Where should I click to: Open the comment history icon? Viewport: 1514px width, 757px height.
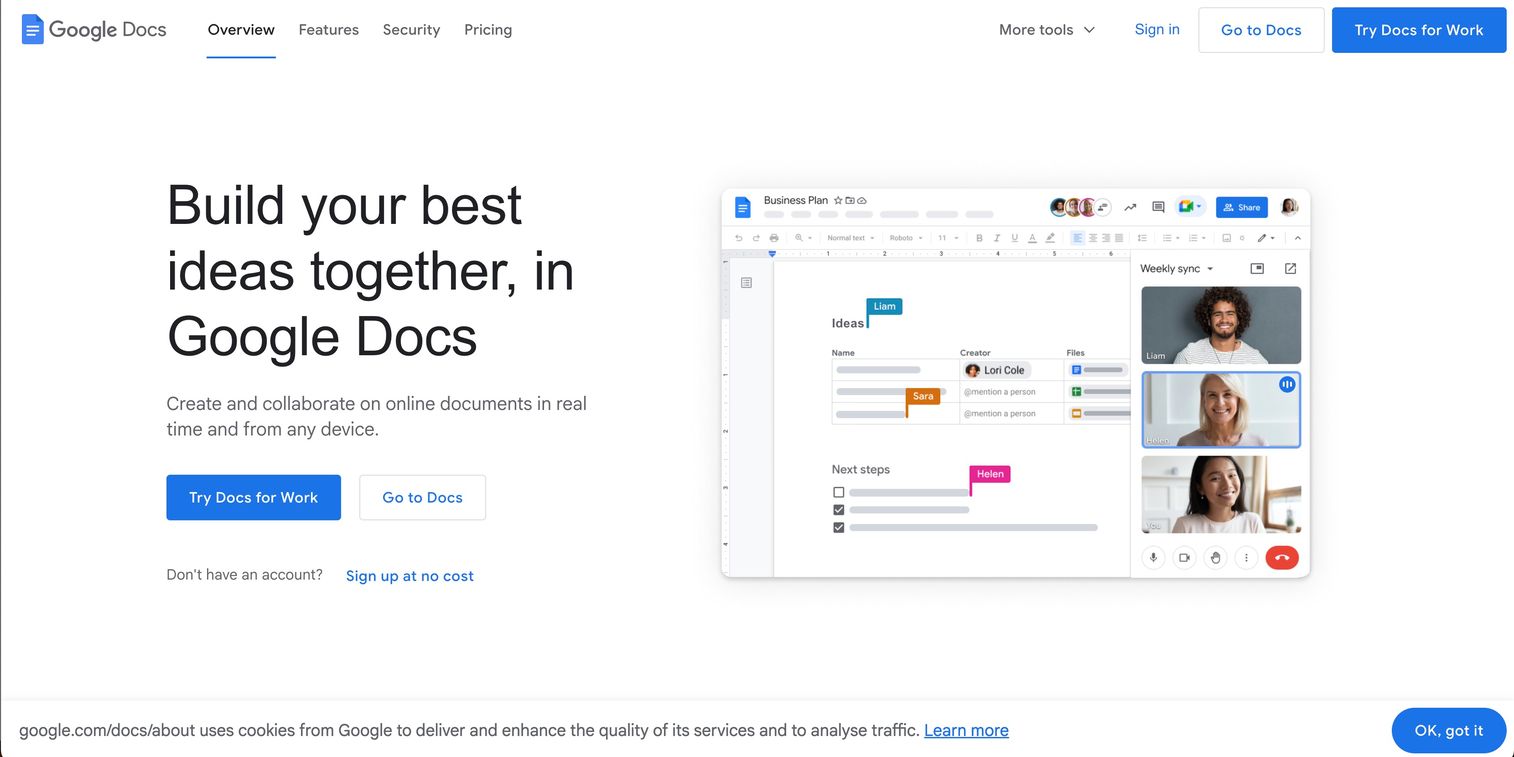(1158, 207)
